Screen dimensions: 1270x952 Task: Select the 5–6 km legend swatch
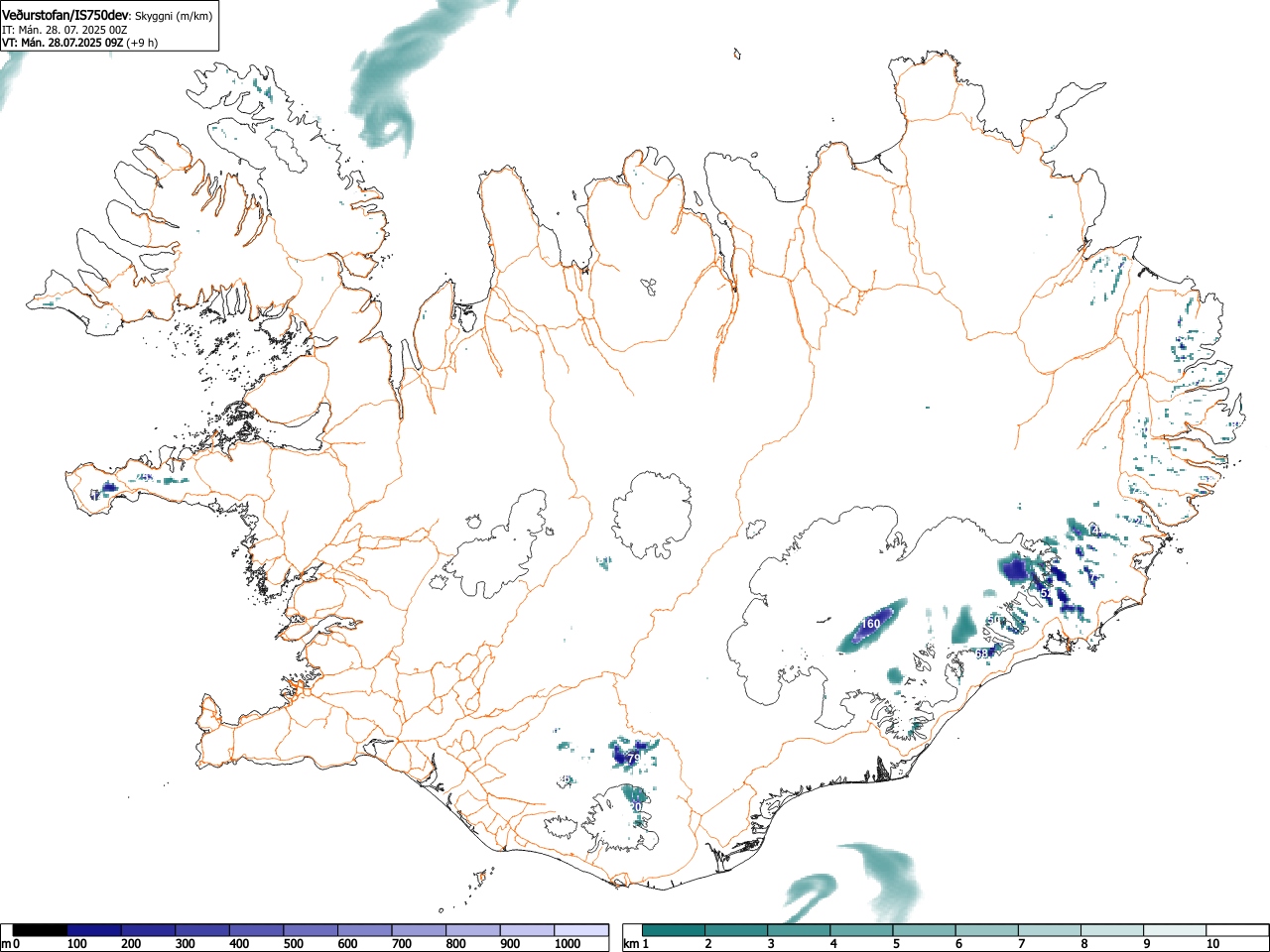[x=924, y=930]
